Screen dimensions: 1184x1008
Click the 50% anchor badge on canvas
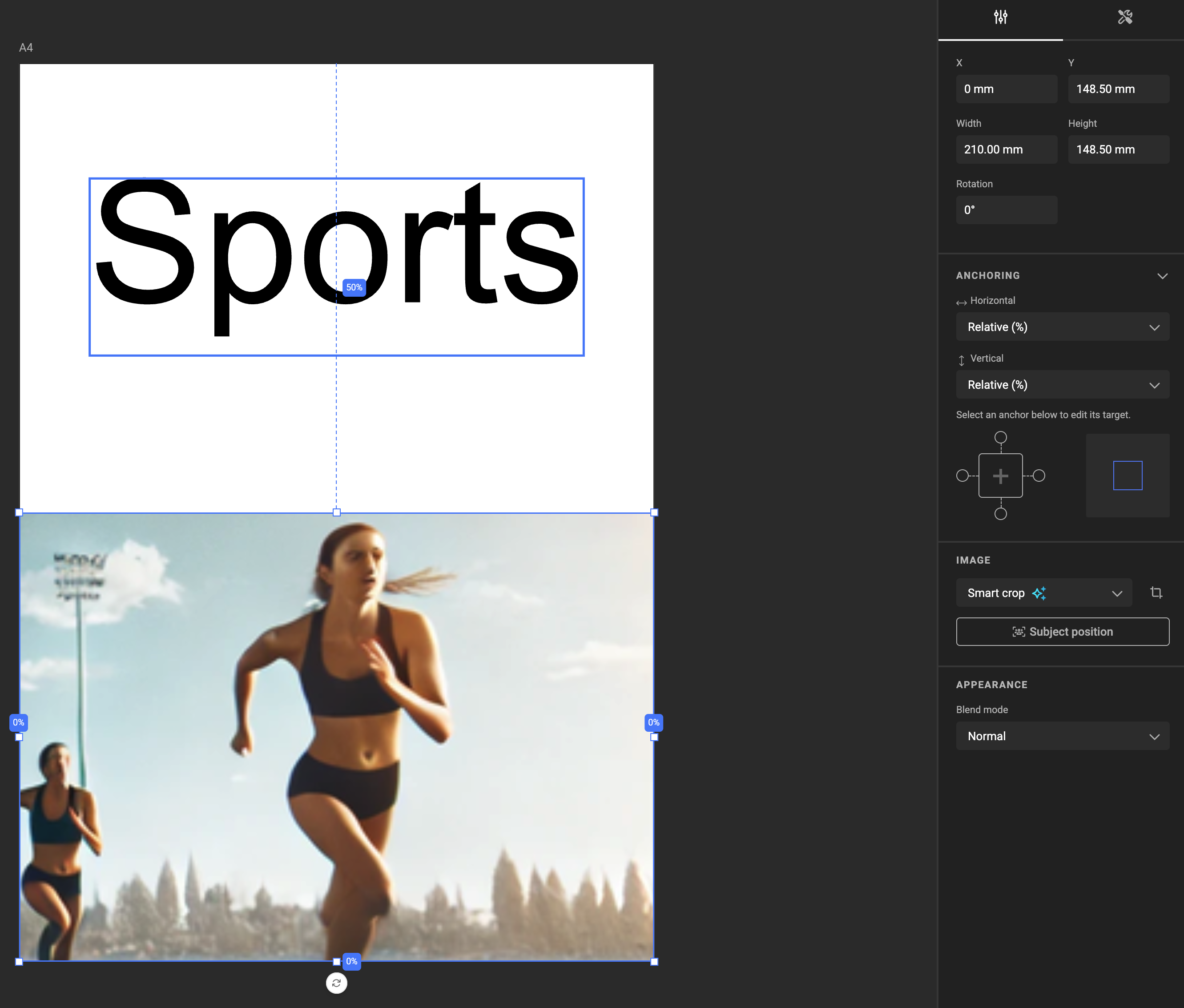pos(354,287)
